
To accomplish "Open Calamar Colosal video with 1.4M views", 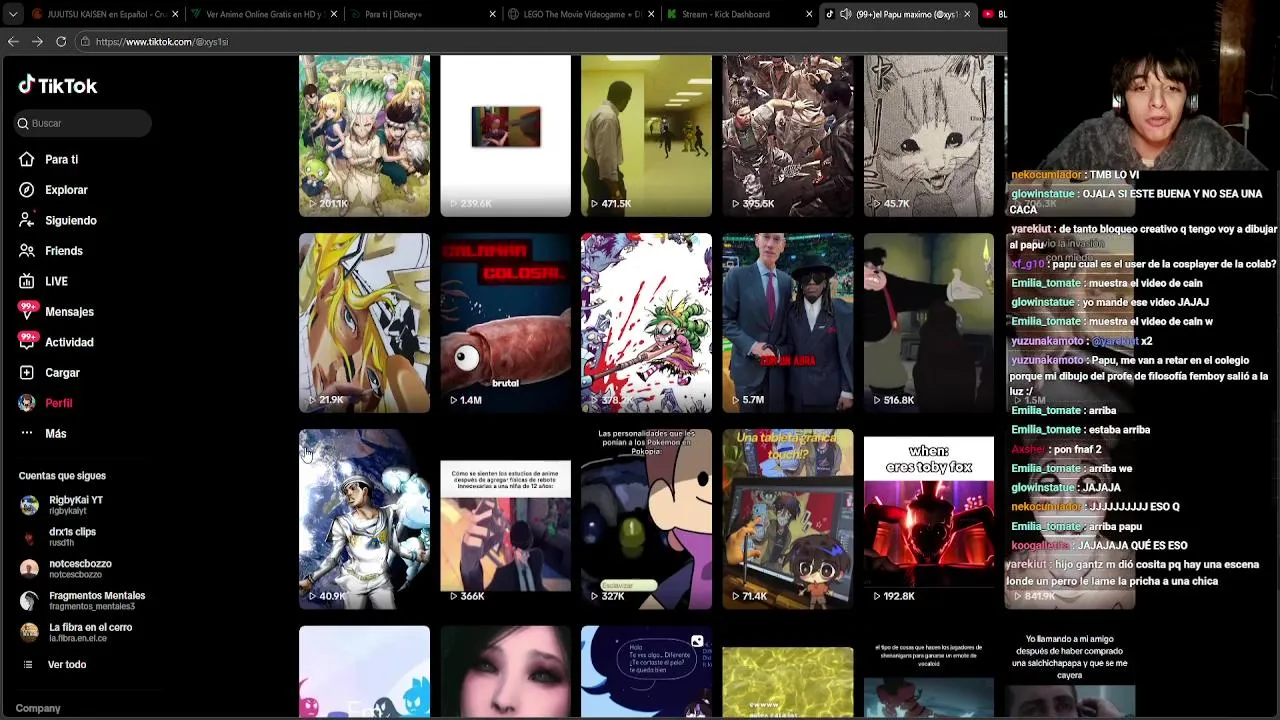I will tap(505, 323).
